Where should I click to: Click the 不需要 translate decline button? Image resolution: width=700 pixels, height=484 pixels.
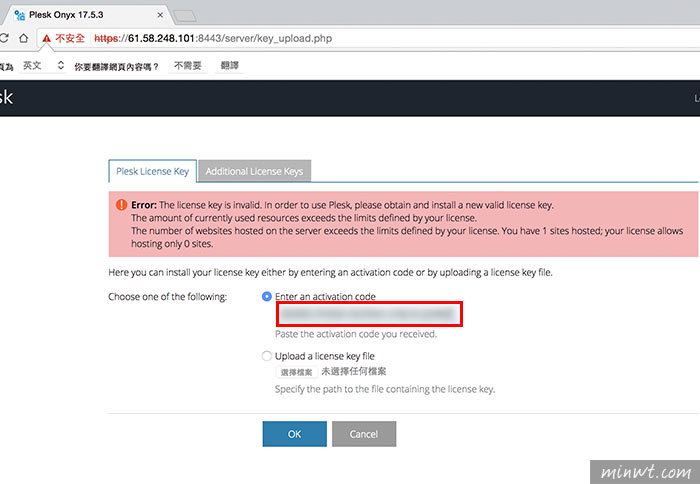point(188,66)
